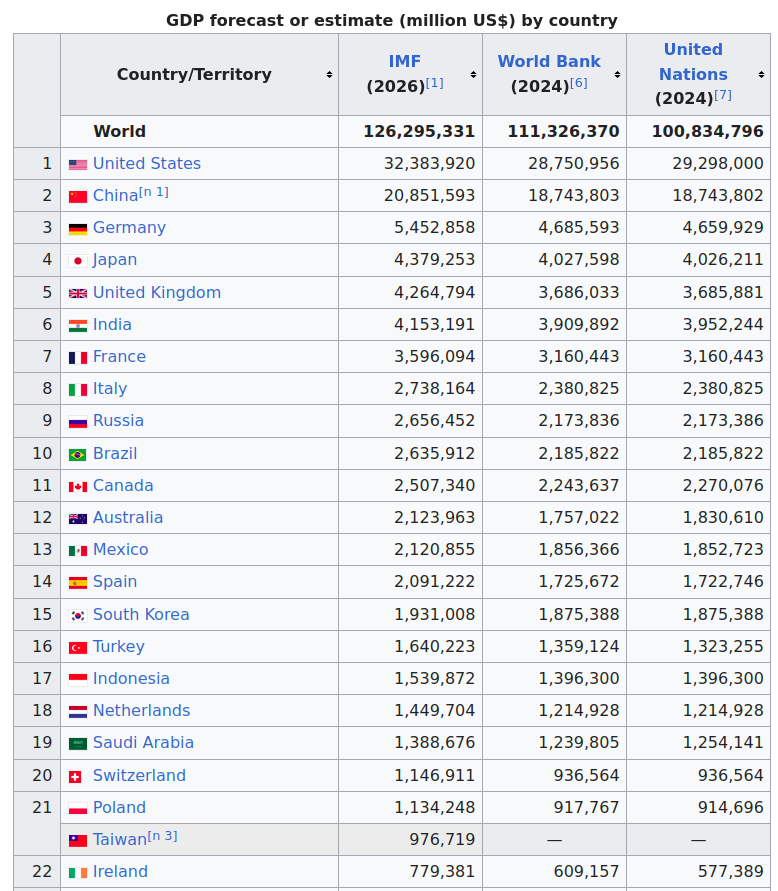Sort table by Country/Territory column arrows
The height and width of the screenshot is (891, 778).
point(329,74)
